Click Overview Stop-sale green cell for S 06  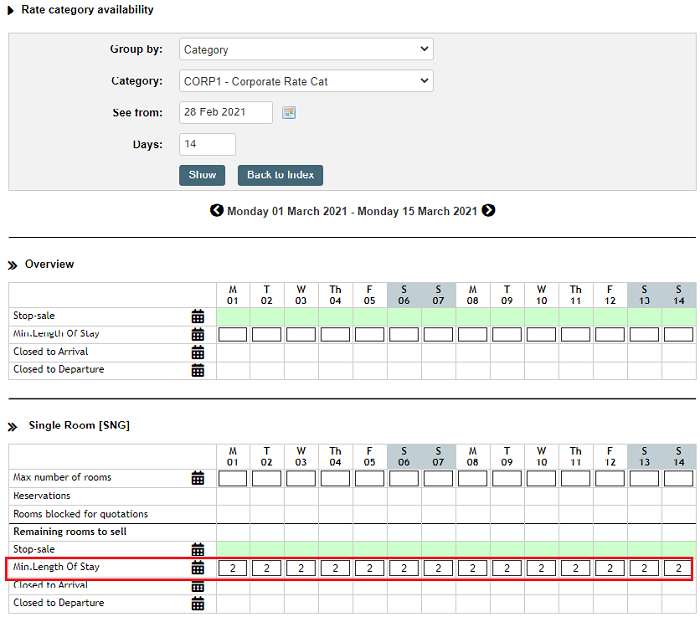click(x=404, y=317)
